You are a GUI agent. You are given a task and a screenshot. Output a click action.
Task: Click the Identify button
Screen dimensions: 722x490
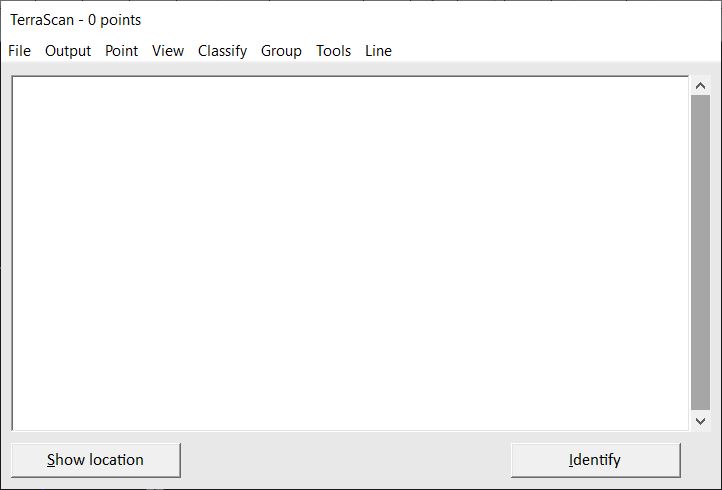pos(595,460)
